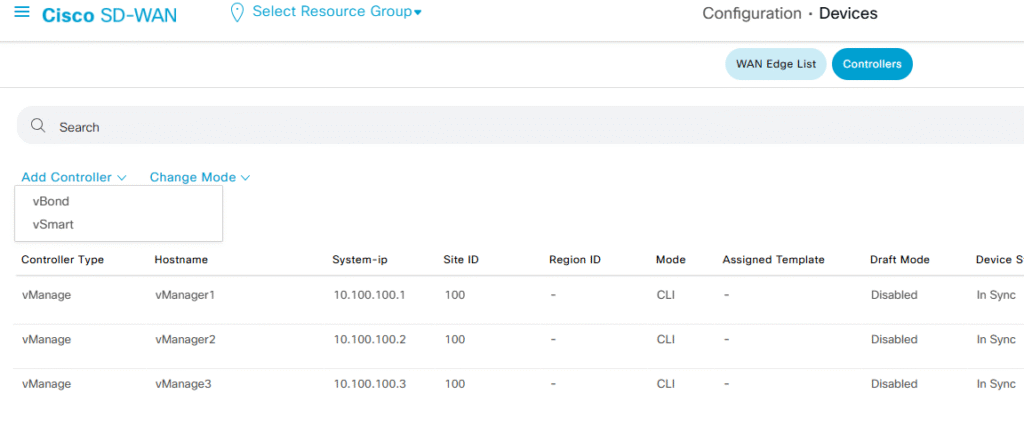Choose vBond from Add Controller menu
The height and width of the screenshot is (434, 1024).
click(x=51, y=201)
